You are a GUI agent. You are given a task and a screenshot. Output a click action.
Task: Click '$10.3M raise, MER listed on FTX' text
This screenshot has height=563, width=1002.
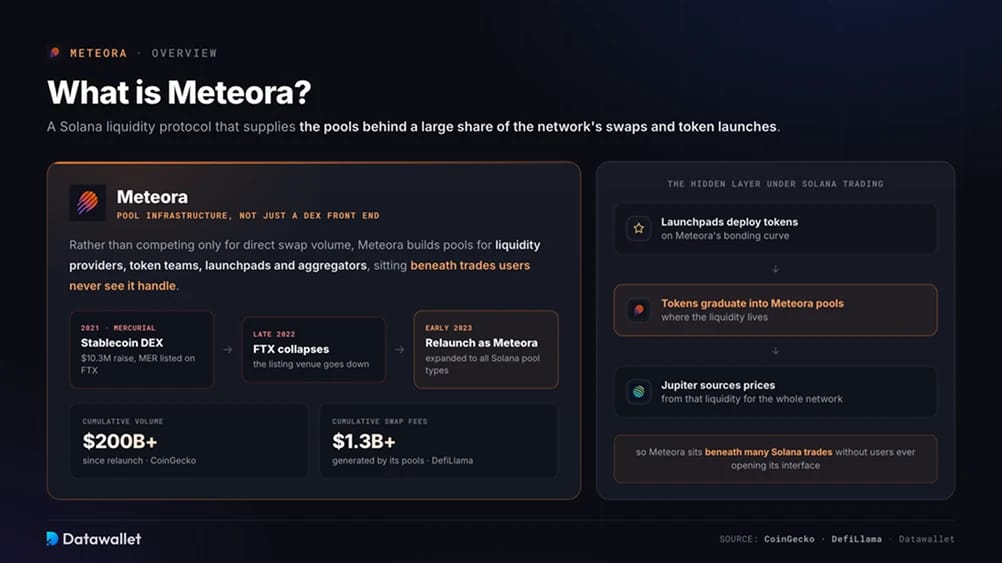click(x=137, y=364)
